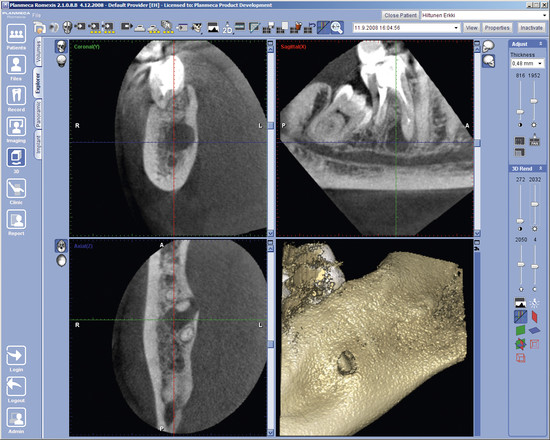Click the Close Patient button
550x440 pixels.
400,15
